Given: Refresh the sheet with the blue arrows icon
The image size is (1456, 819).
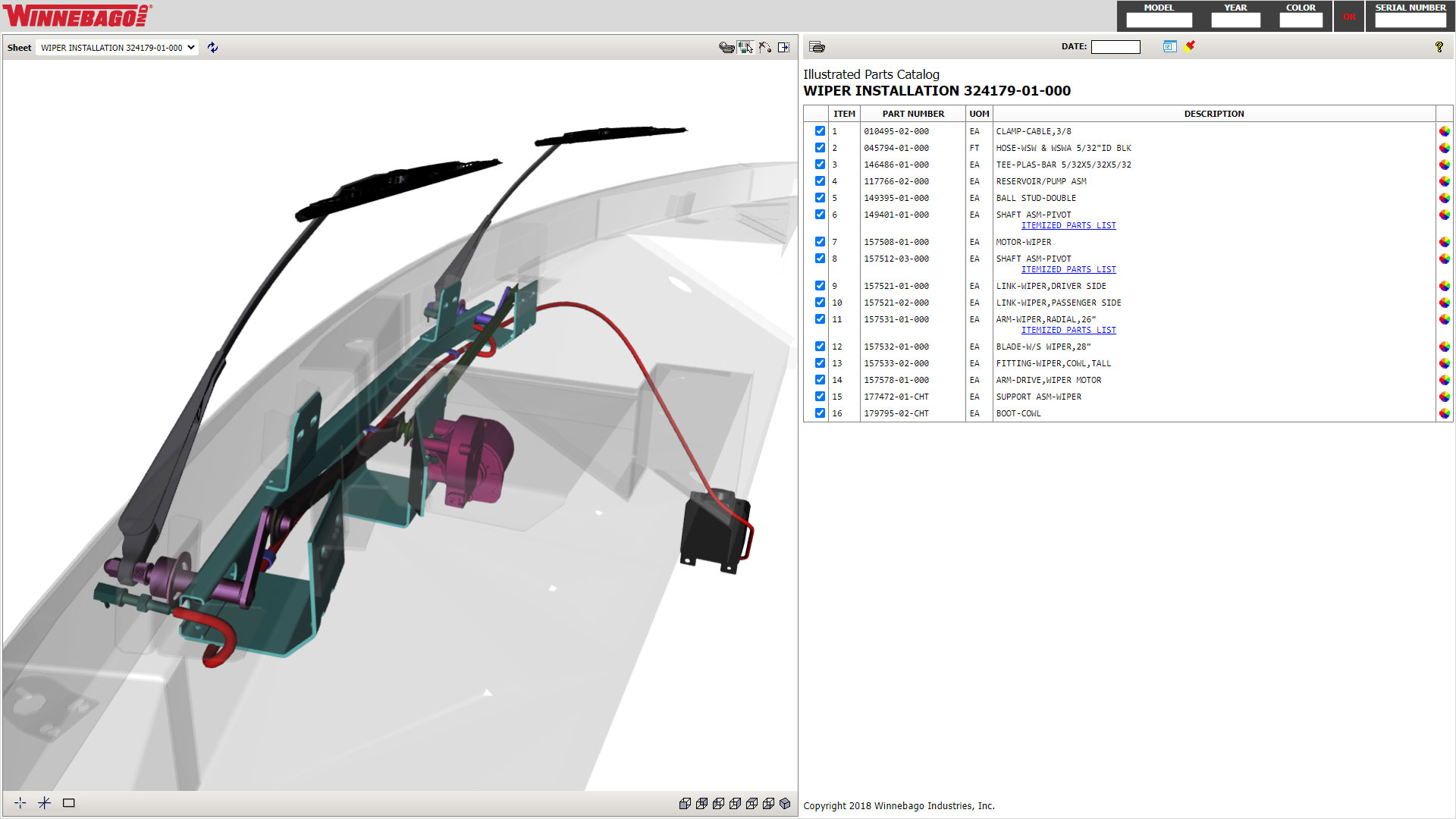Looking at the screenshot, I should (x=212, y=47).
